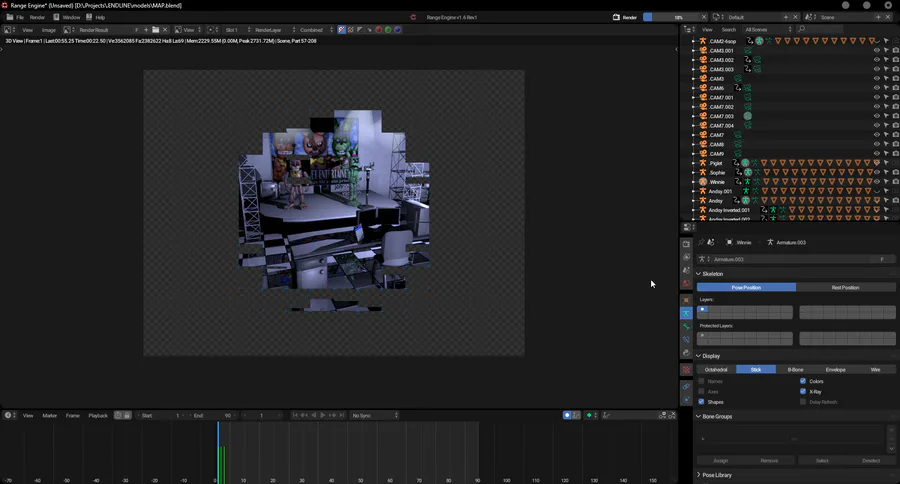
Task: Click the open image folder icon
Action: [156, 30]
